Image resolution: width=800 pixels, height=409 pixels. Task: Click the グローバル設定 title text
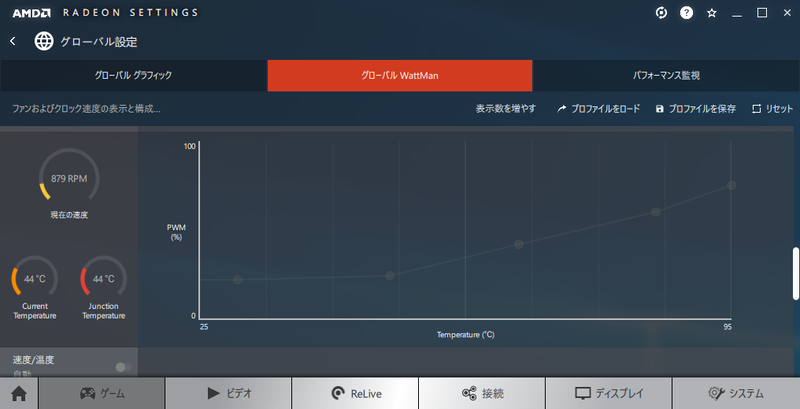click(99, 42)
